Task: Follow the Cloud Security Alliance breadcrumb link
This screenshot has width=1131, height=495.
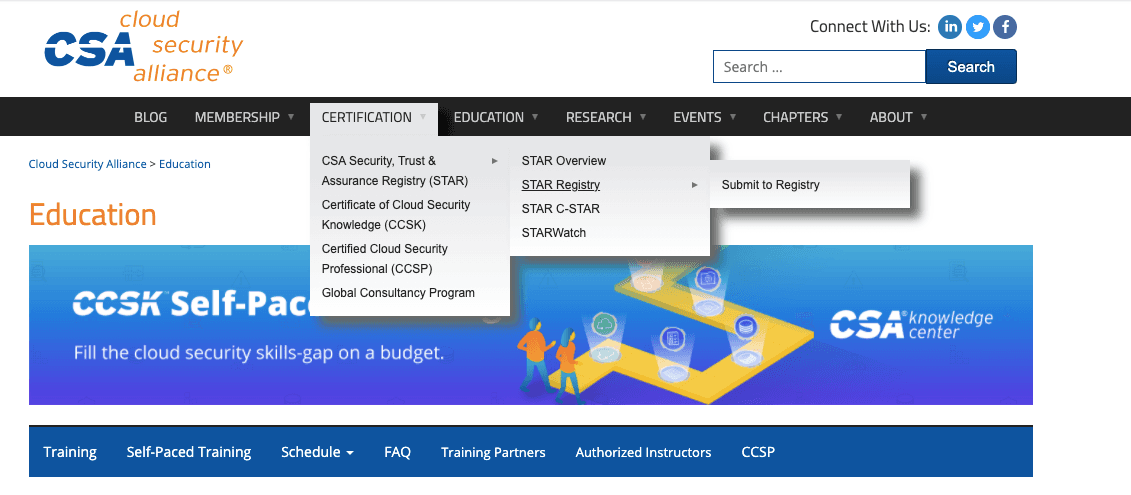Action: [x=87, y=164]
